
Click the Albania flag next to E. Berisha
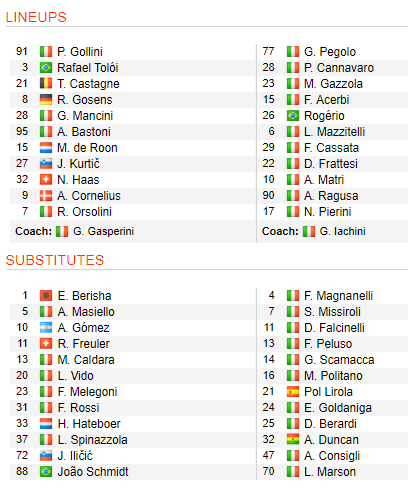(x=46, y=296)
